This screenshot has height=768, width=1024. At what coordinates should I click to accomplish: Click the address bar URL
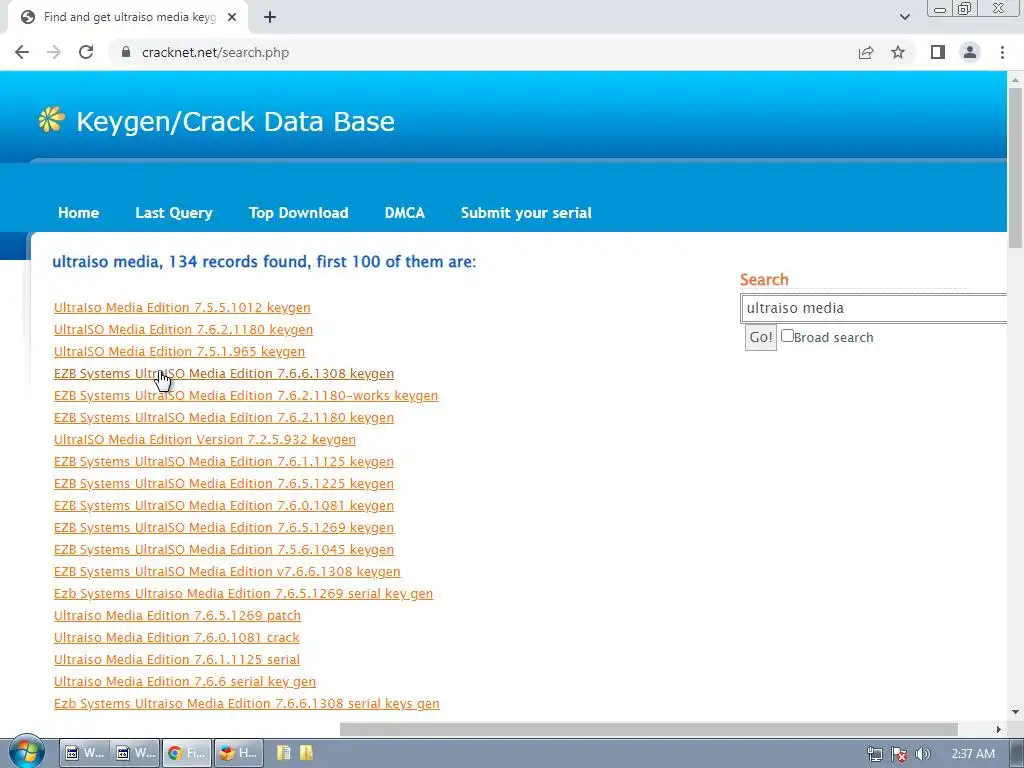(x=216, y=52)
